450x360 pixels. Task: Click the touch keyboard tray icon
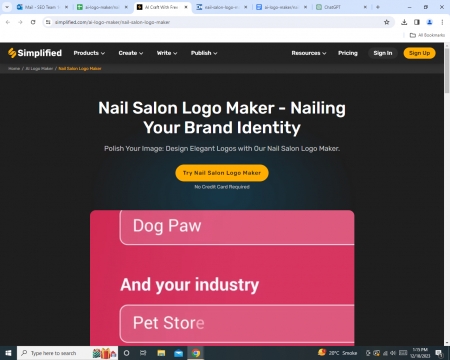(x=403, y=353)
